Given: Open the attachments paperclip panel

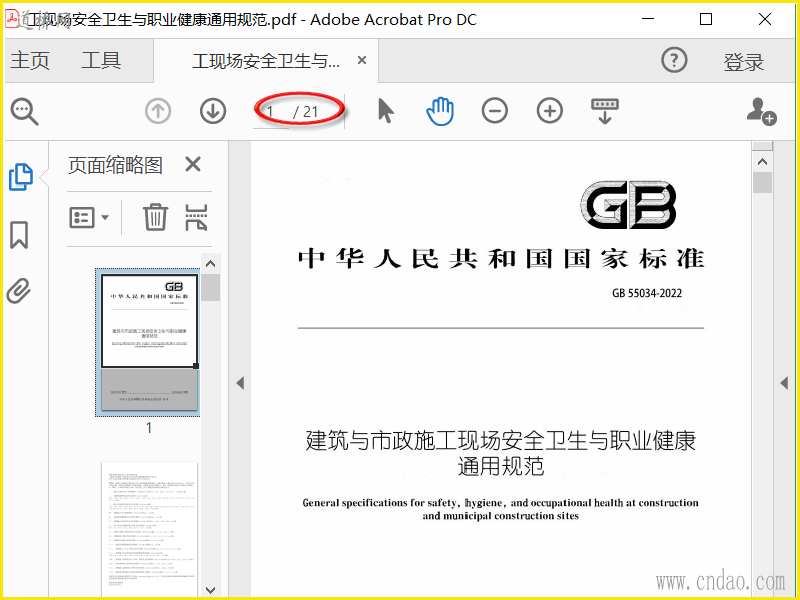Looking at the screenshot, I should [19, 291].
